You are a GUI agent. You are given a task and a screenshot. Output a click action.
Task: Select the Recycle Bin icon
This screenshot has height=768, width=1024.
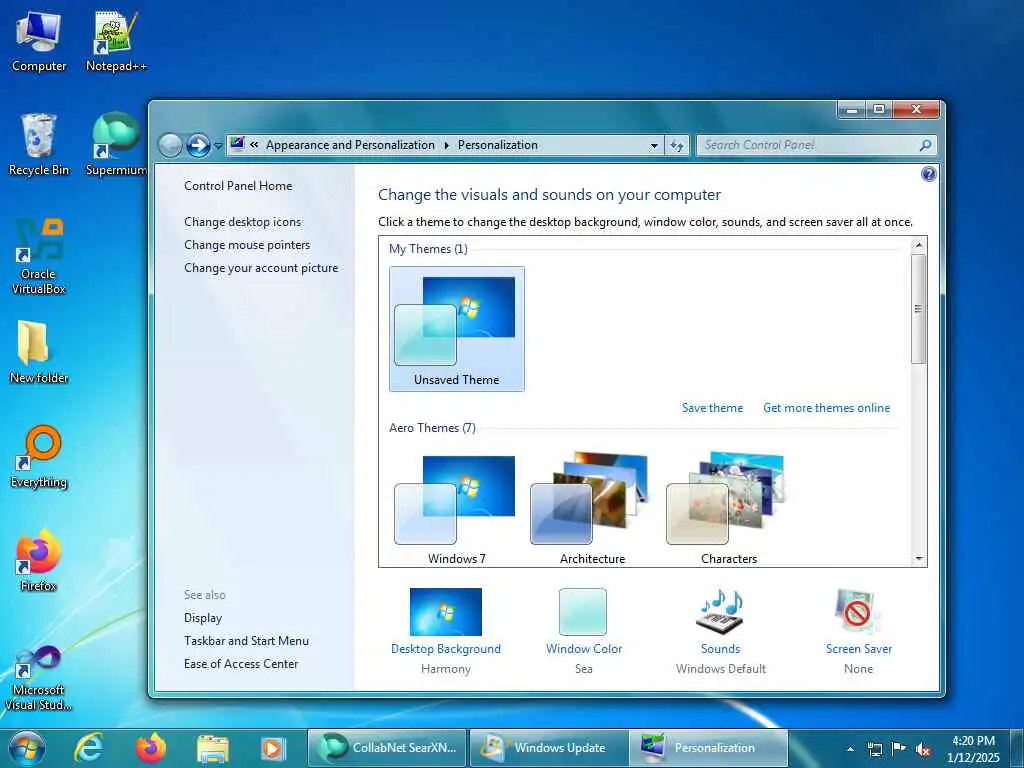coord(39,145)
